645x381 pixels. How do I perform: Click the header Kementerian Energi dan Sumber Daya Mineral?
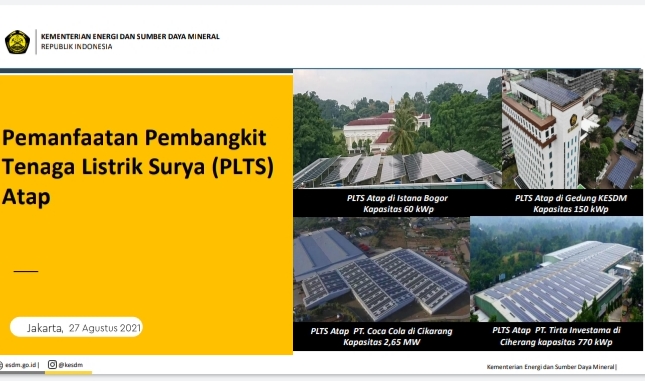point(130,37)
